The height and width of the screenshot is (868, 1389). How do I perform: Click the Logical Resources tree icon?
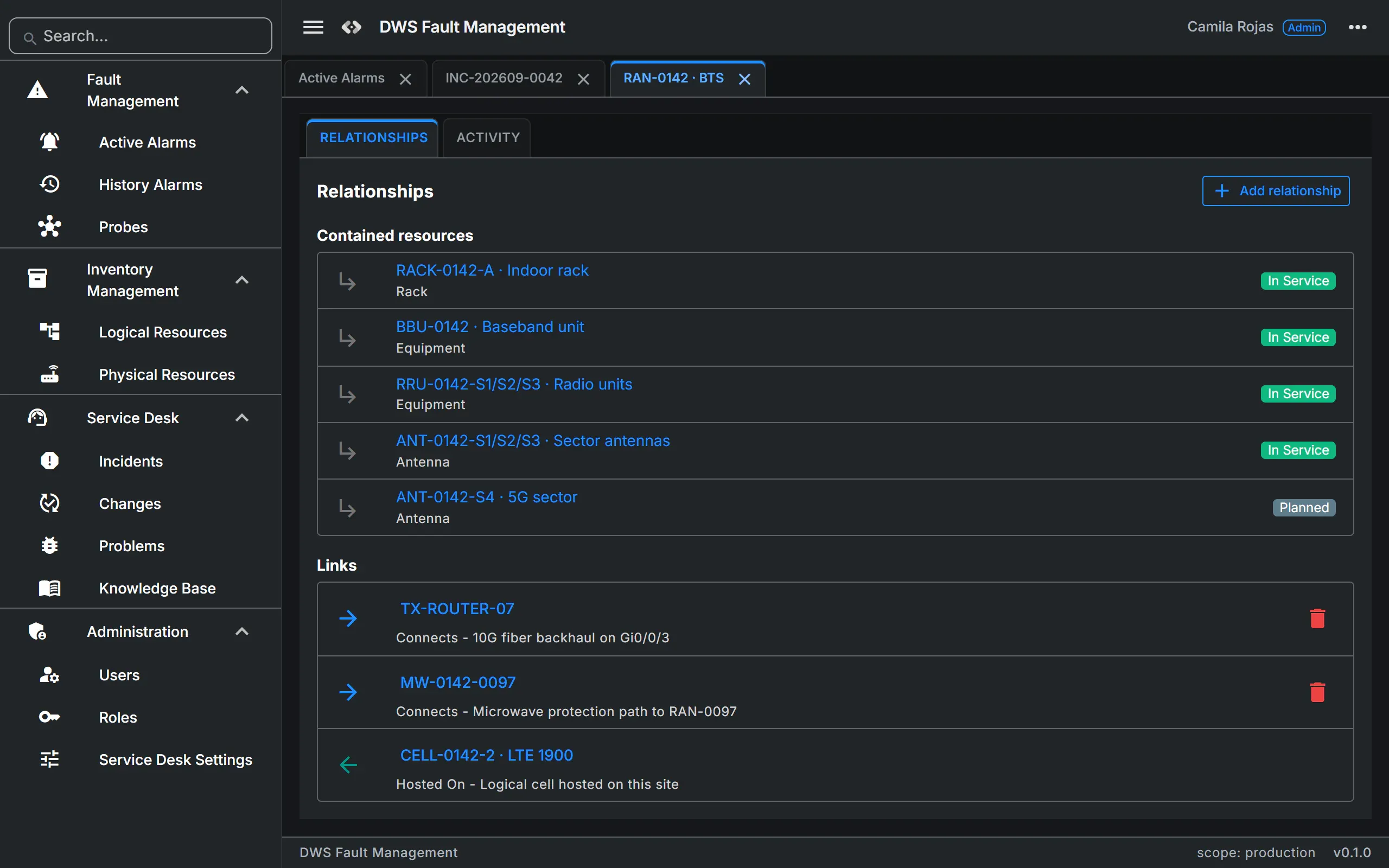click(x=49, y=332)
